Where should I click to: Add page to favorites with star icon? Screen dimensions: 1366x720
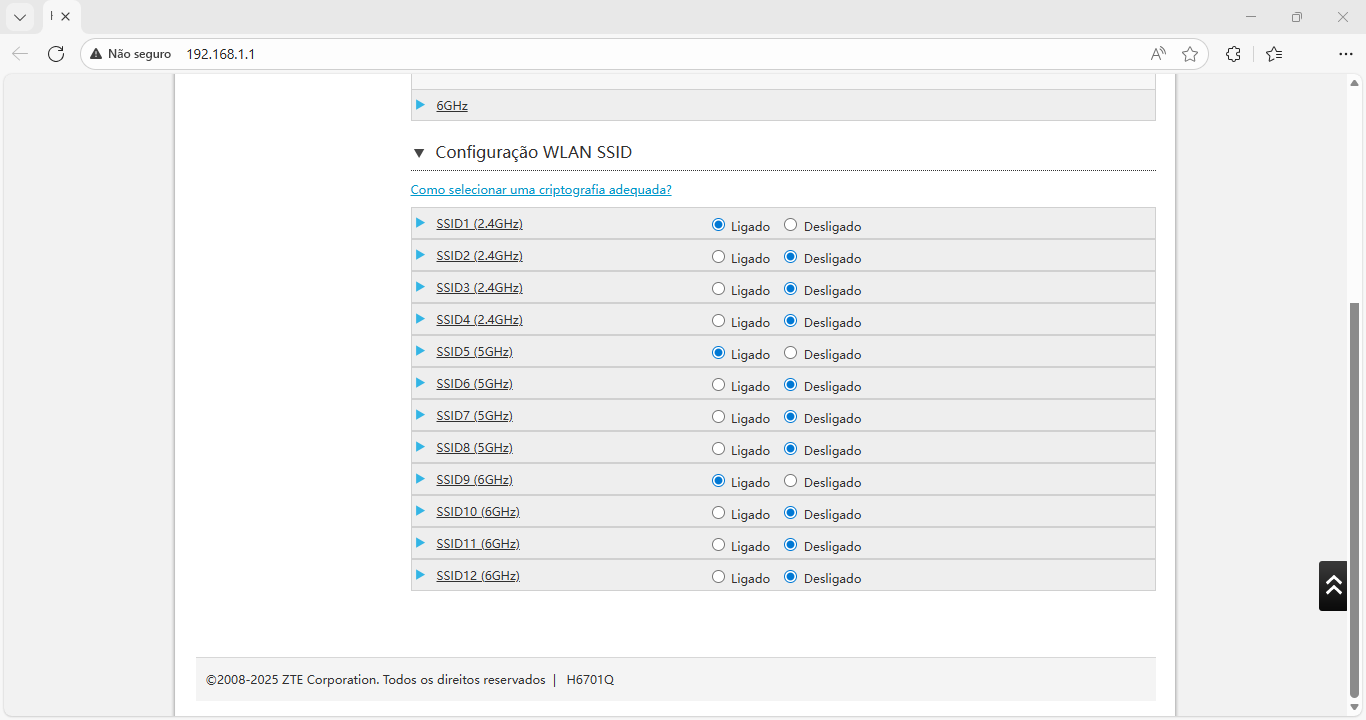click(1189, 54)
